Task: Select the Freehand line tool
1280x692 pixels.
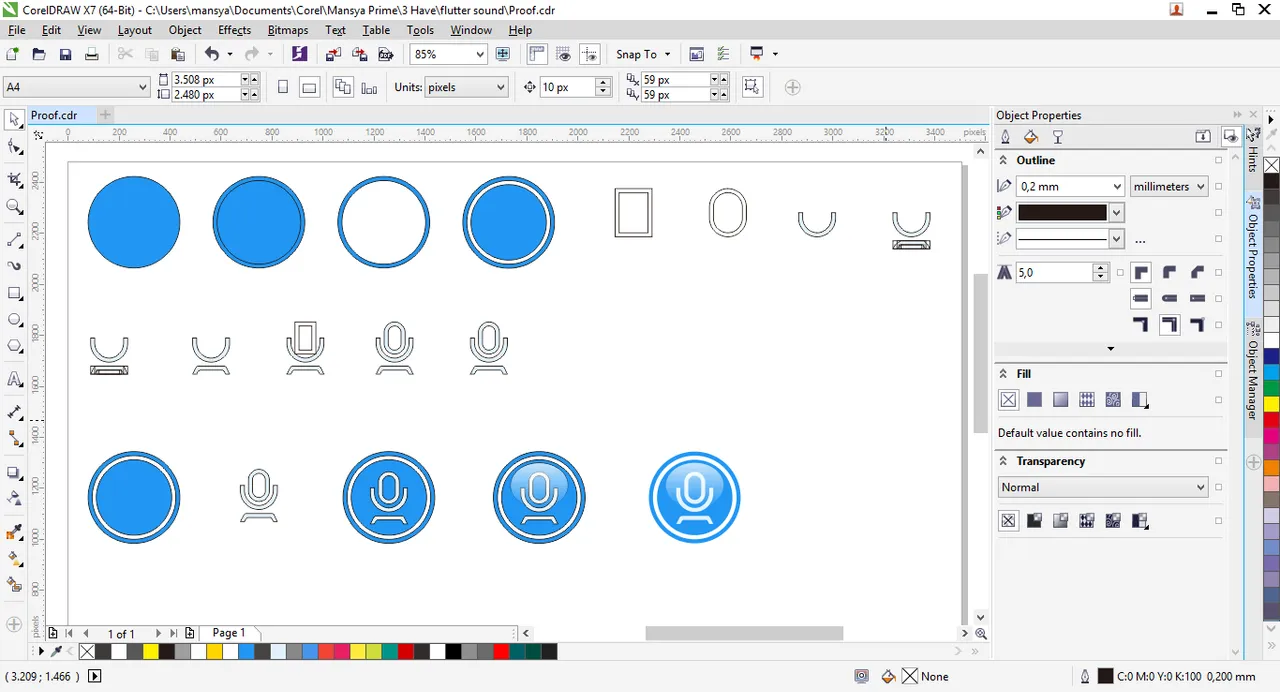Action: tap(14, 240)
